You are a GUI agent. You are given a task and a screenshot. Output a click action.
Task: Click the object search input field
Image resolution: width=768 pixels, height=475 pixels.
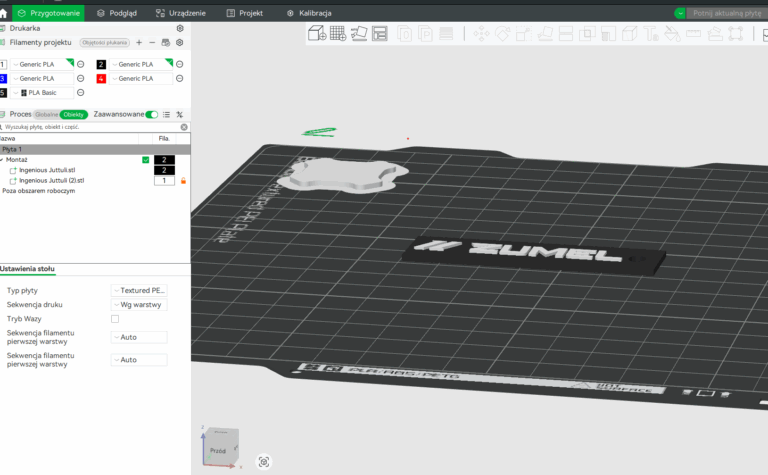point(93,127)
